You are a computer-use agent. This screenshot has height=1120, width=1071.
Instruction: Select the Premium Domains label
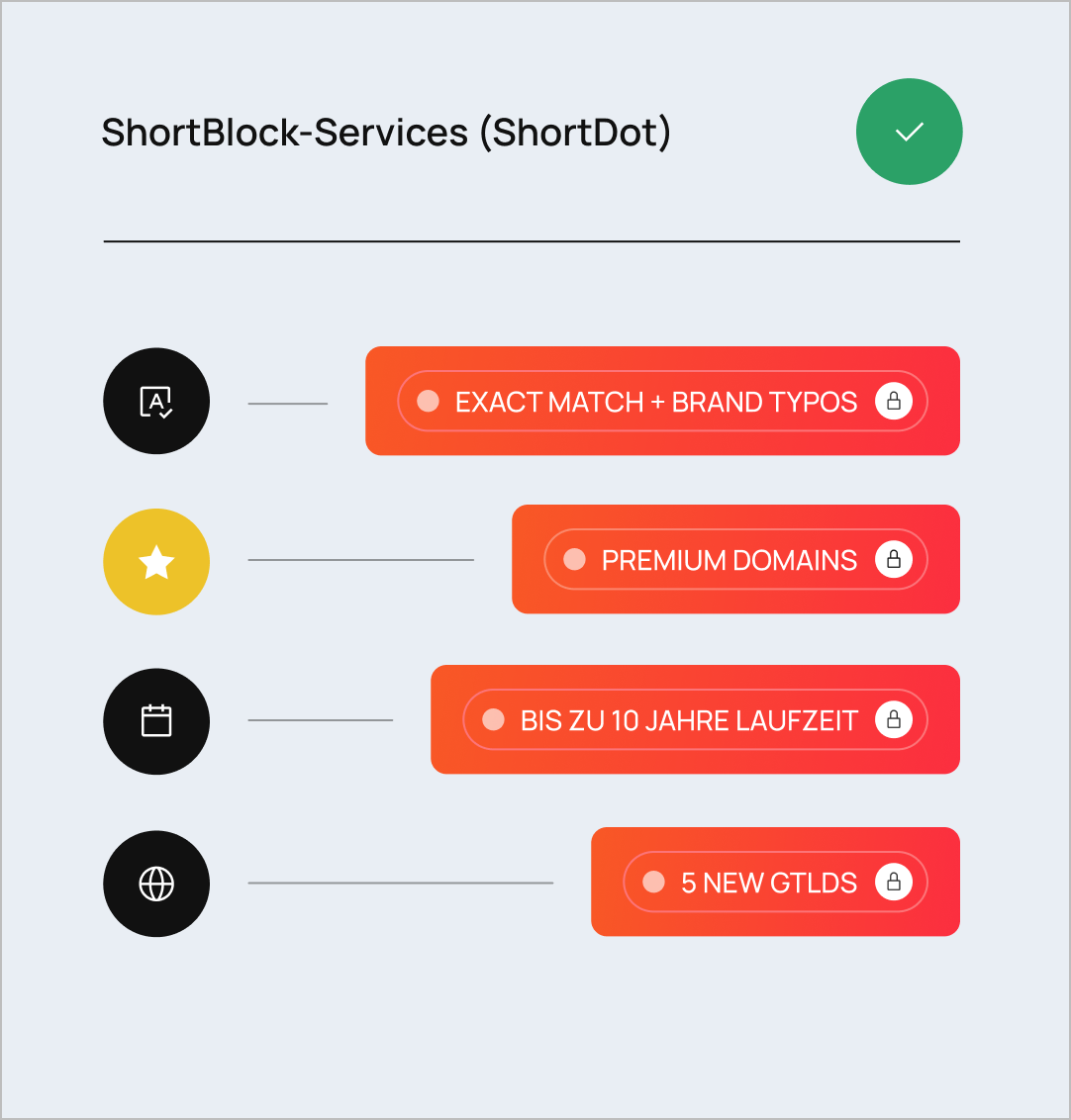click(x=730, y=561)
